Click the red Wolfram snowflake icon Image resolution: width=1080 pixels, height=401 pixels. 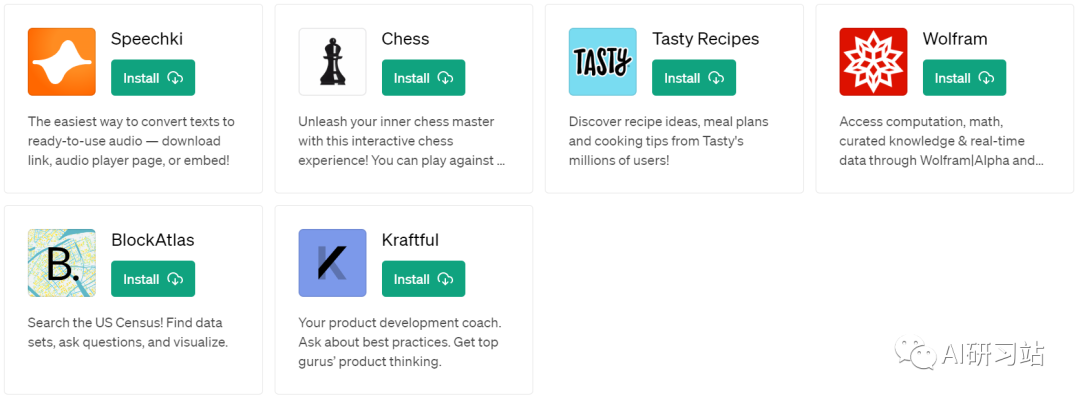(x=873, y=62)
